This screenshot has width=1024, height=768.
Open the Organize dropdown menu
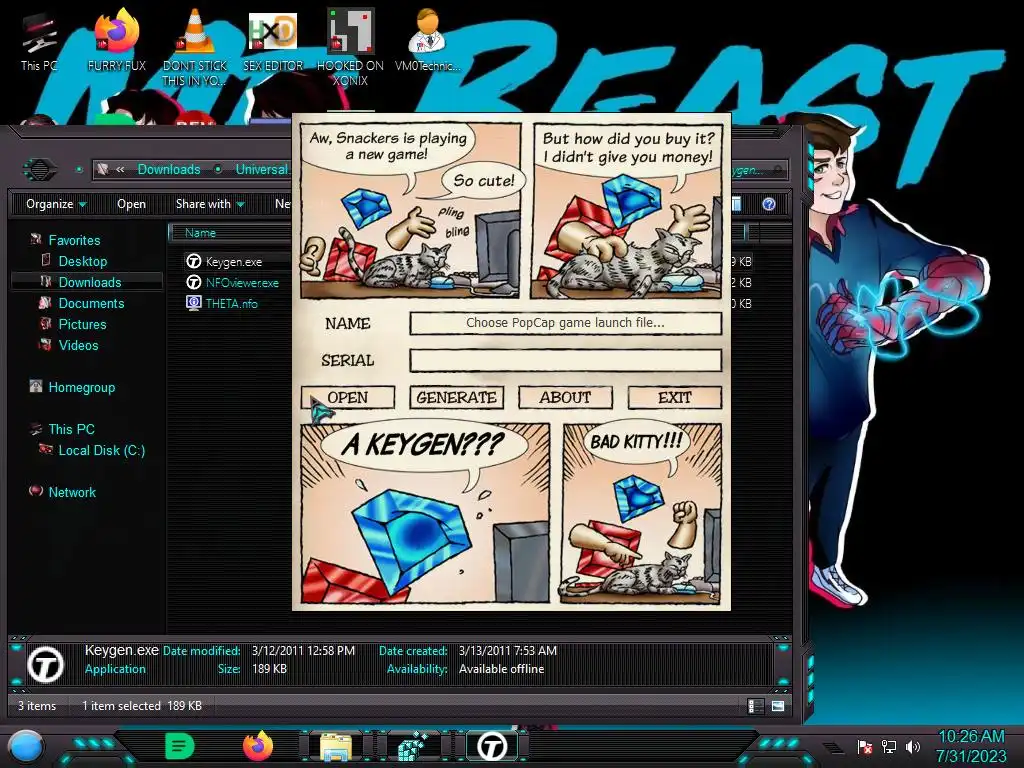56,204
